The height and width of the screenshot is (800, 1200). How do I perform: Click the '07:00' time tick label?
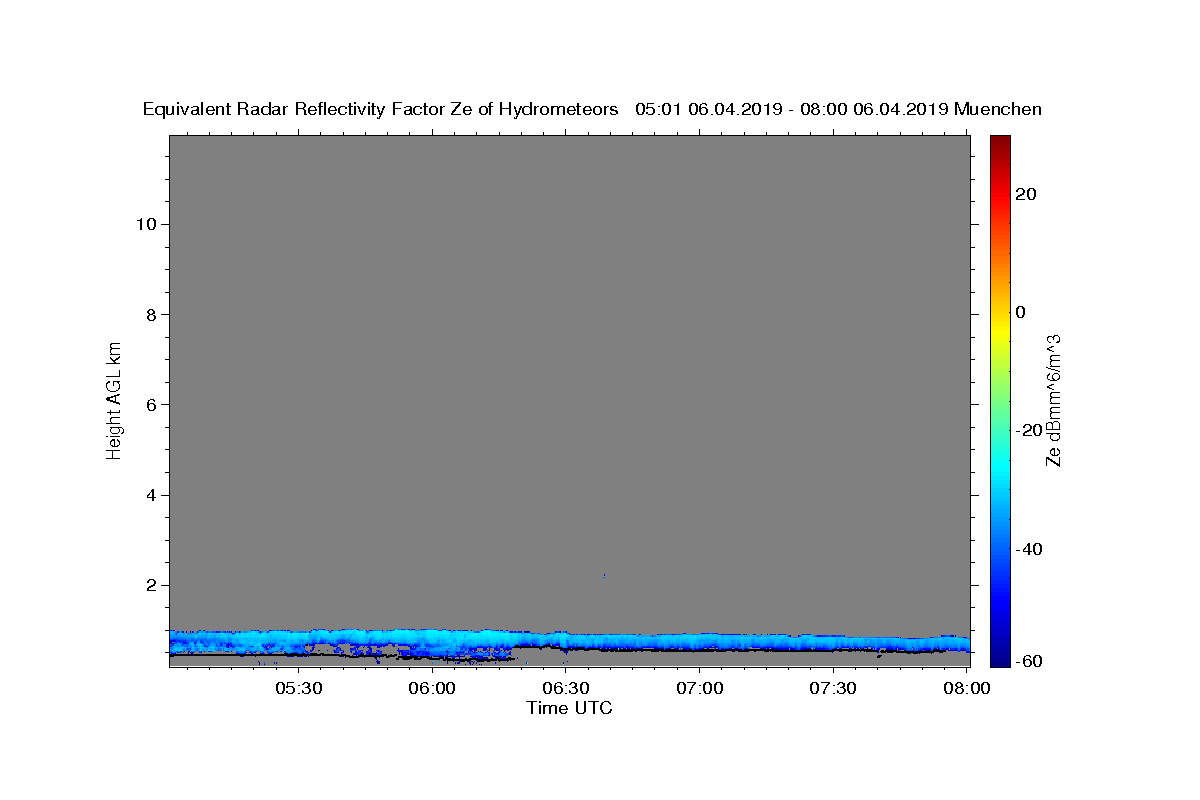point(700,688)
